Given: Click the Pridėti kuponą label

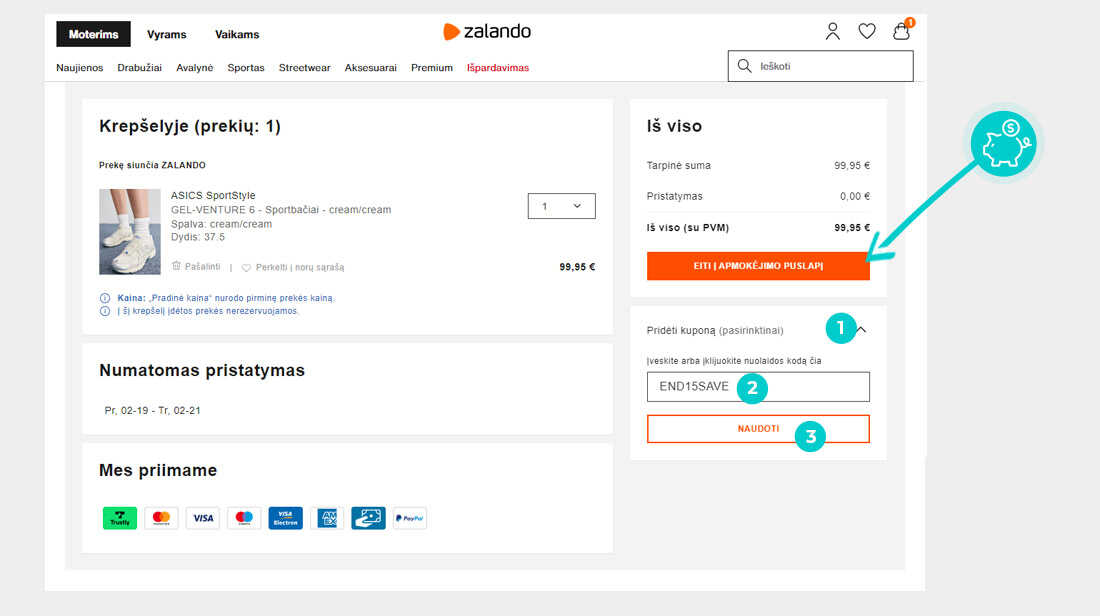Looking at the screenshot, I should [x=715, y=330].
